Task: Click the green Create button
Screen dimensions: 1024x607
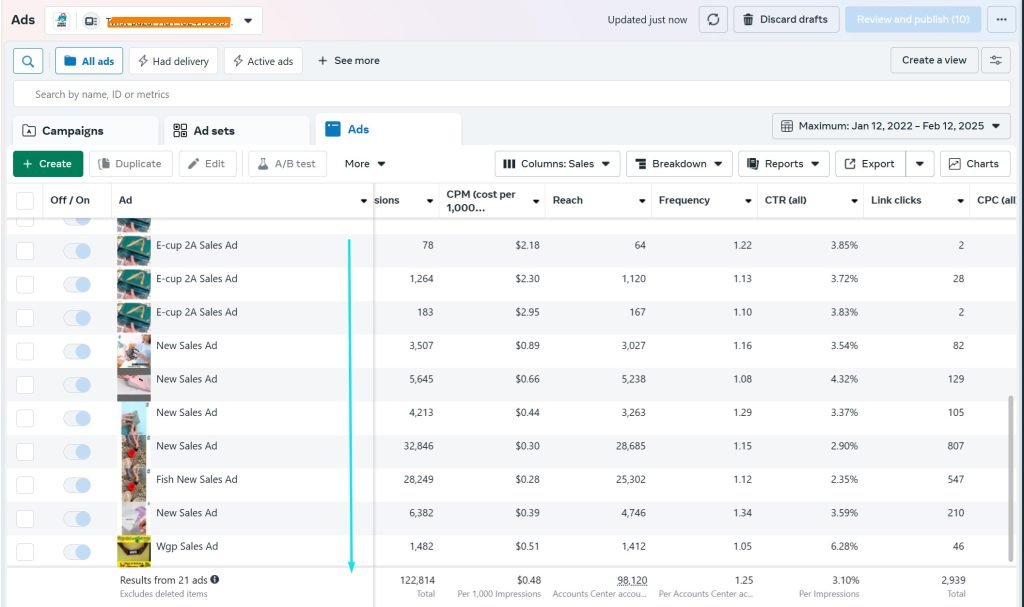Action: pos(47,164)
